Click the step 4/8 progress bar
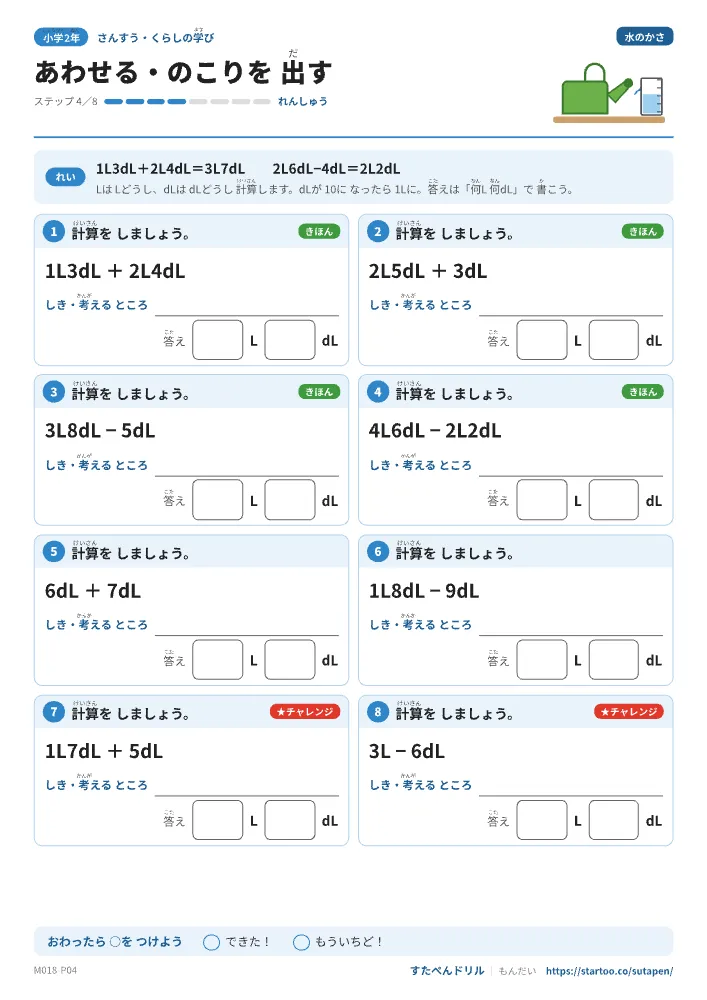Screen dimensions: 707x1000 pos(187,101)
